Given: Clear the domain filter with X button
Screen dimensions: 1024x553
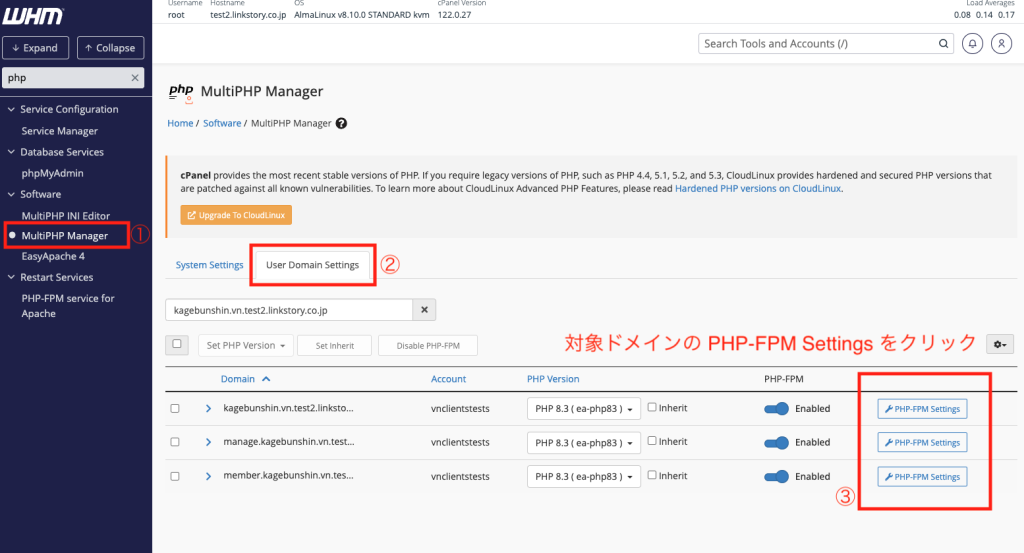Looking at the screenshot, I should 425,310.
